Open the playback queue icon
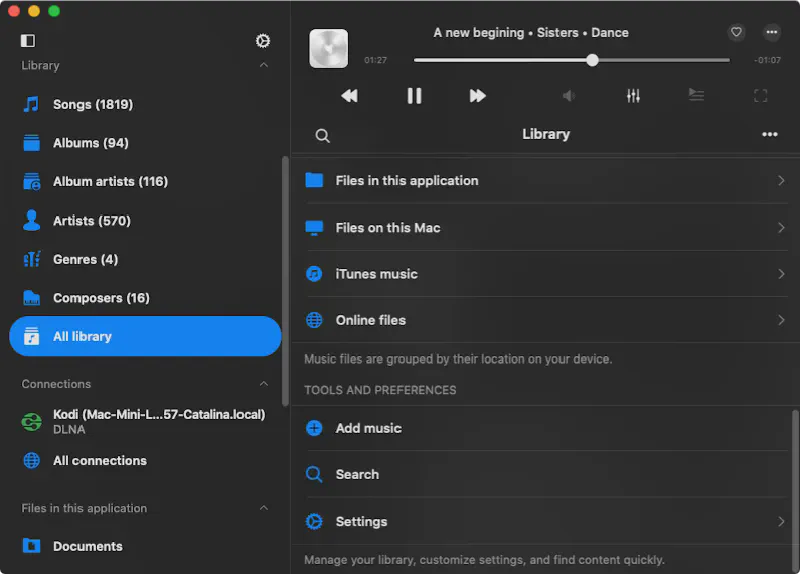Screen dimensions: 800x574 [696, 96]
